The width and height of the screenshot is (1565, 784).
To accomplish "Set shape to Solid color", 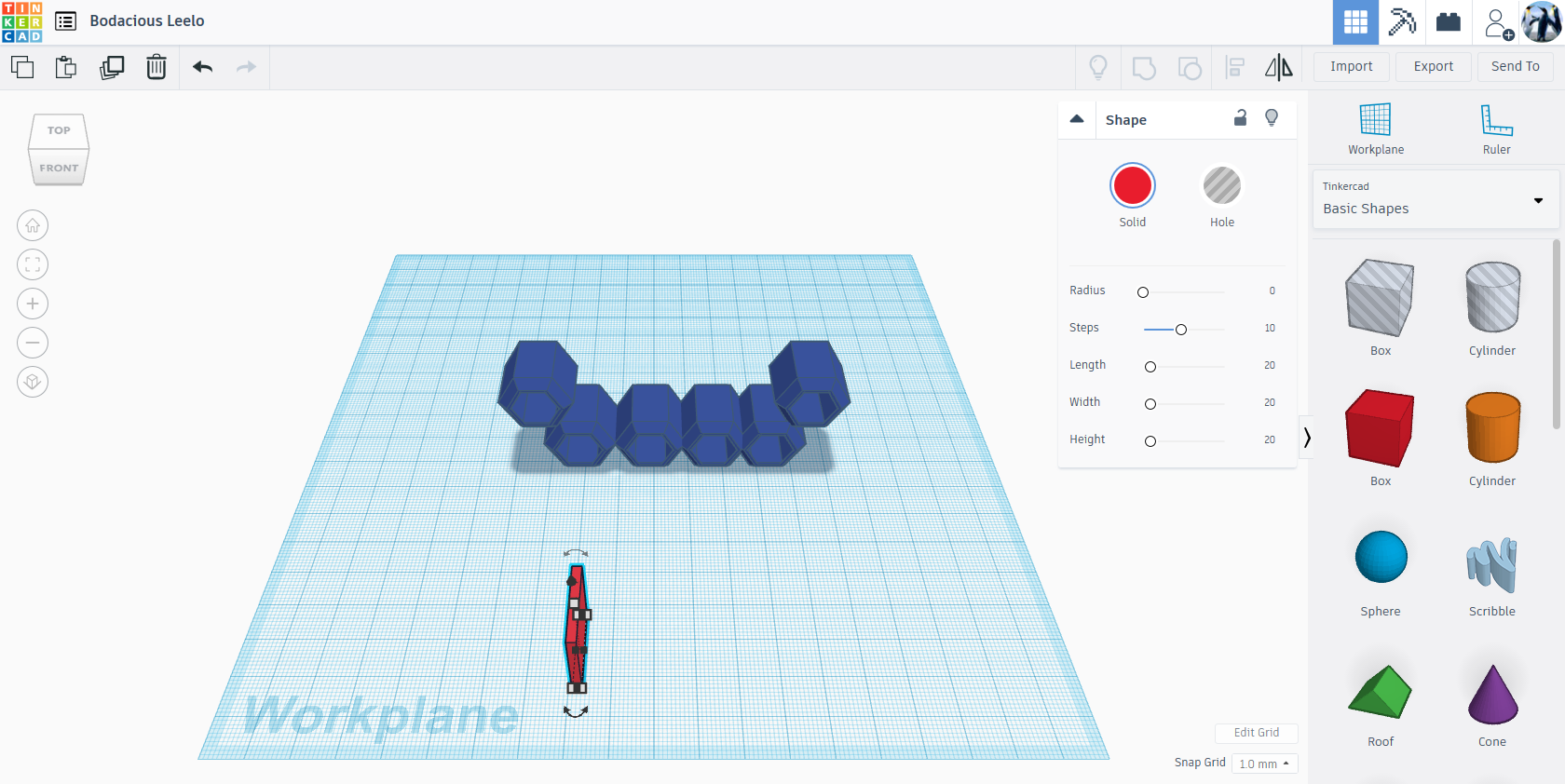I will point(1133,185).
